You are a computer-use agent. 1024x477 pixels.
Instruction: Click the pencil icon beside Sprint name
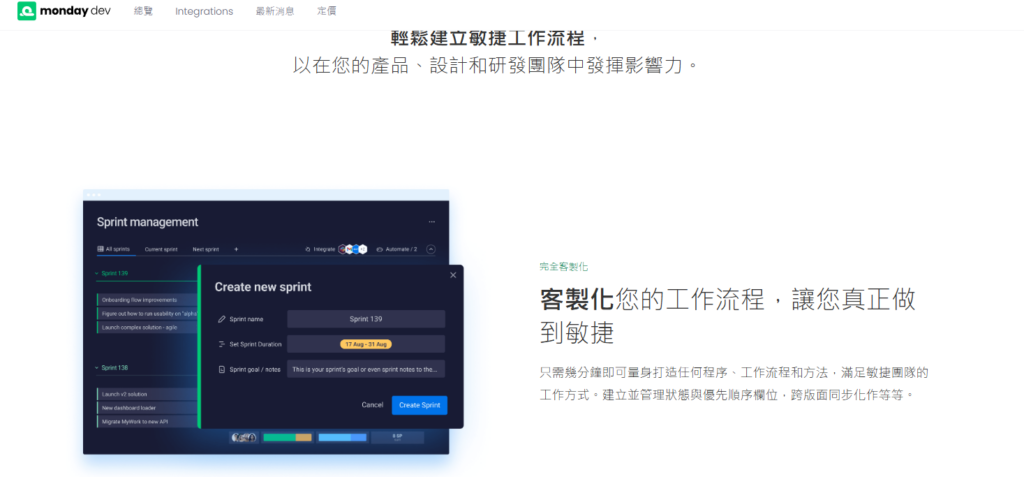[221, 319]
